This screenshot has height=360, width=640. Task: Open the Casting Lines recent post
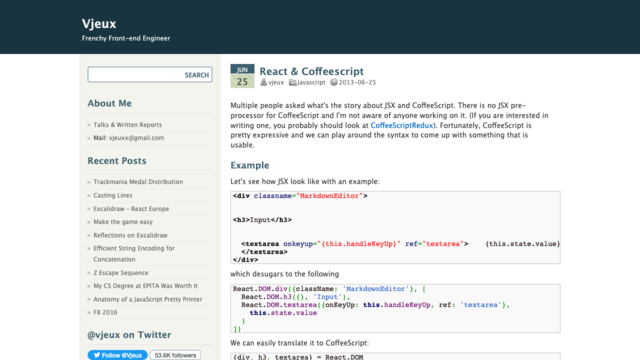click(113, 196)
